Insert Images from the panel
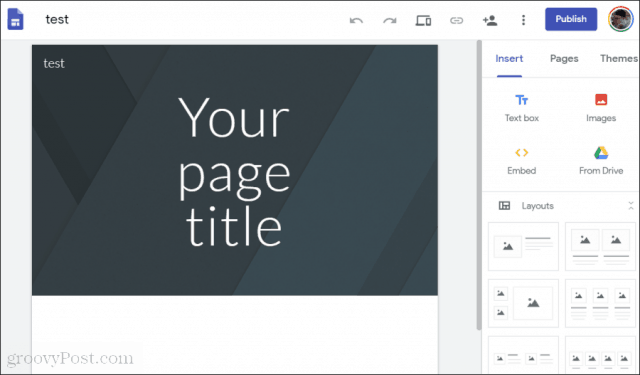This screenshot has width=640, height=375. (x=601, y=108)
